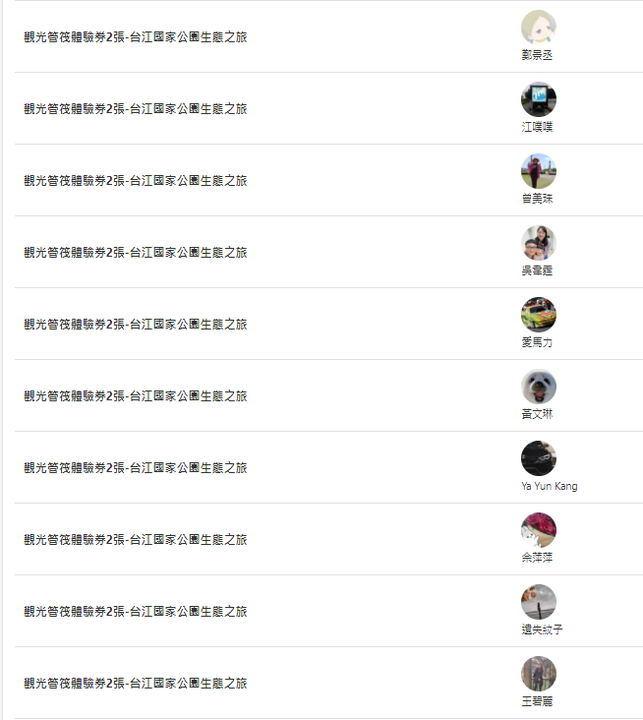The height and width of the screenshot is (720, 643).
Task: Select the prize text in Ya Yun Kang's row
Action: tap(135, 467)
